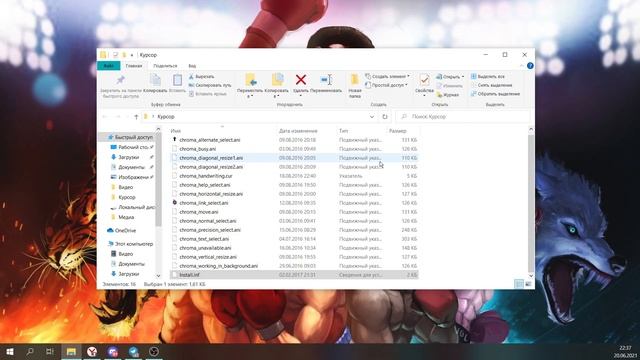The height and width of the screenshot is (360, 640).
Task: Open the Yandex browser on the taskbar
Action: pos(92,351)
